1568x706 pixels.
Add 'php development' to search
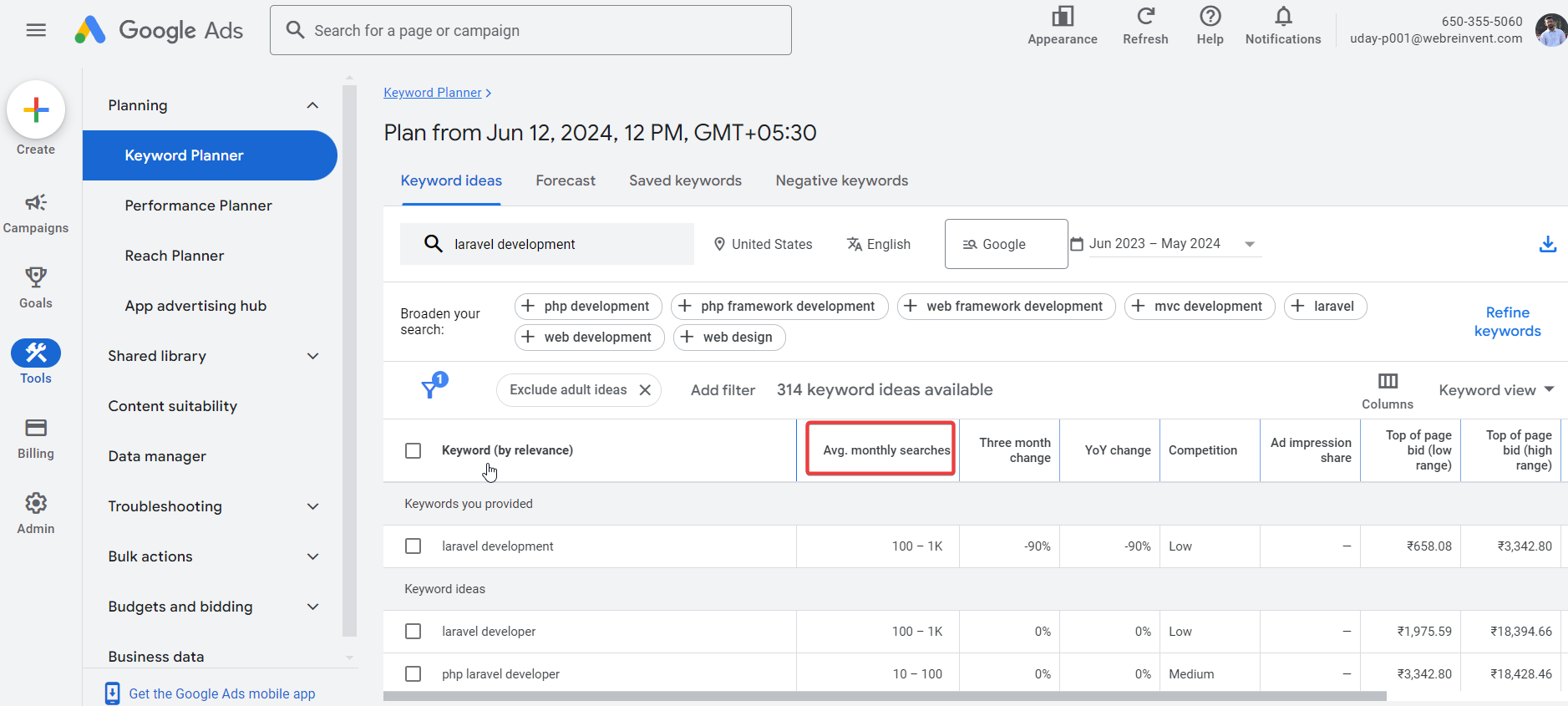click(588, 307)
